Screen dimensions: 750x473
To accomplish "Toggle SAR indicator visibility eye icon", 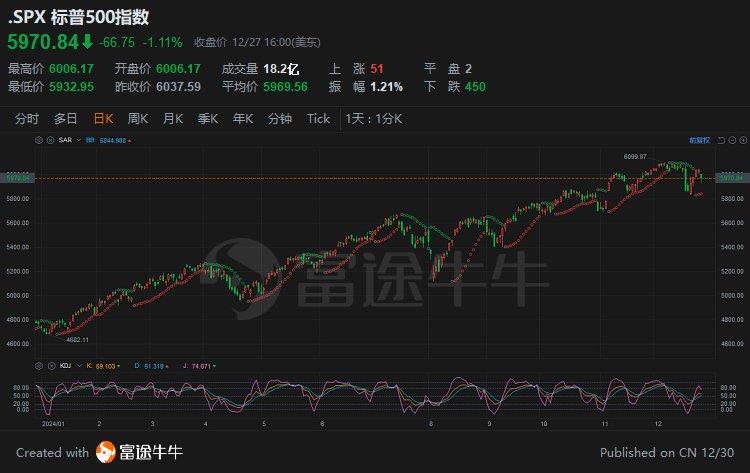I will point(51,141).
